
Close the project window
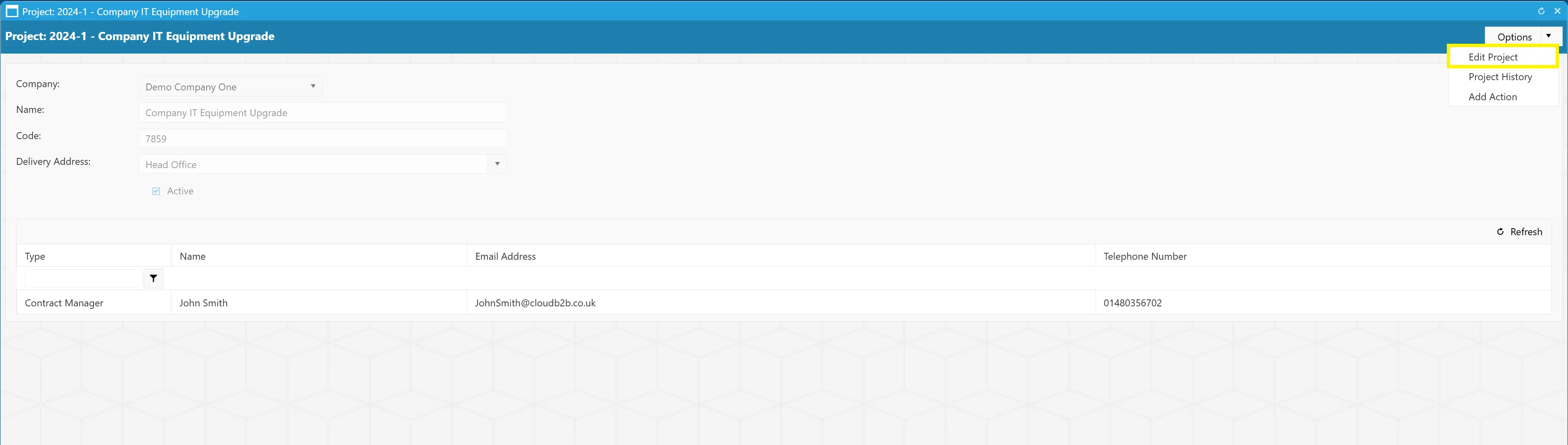coord(1558,11)
